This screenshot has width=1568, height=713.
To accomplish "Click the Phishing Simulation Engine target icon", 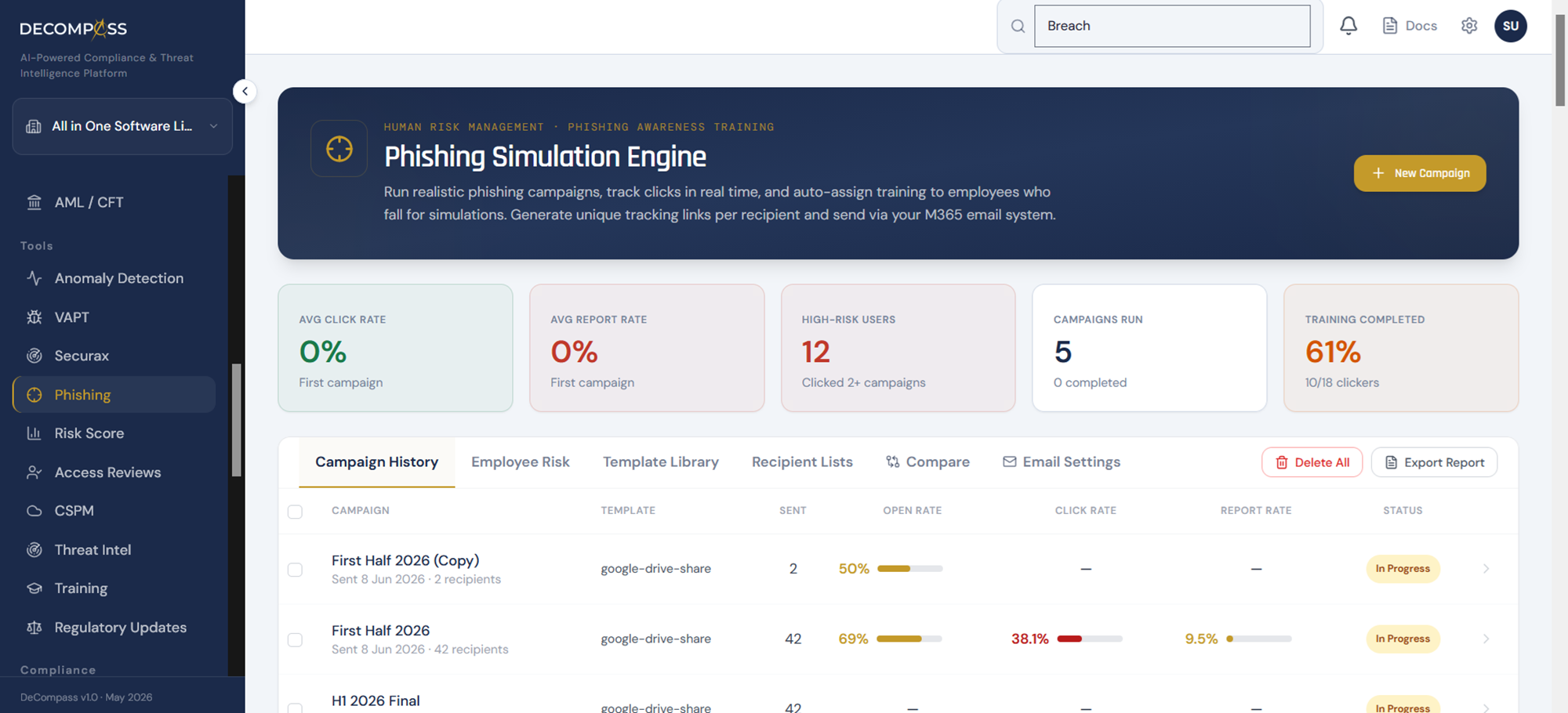I will [x=339, y=148].
